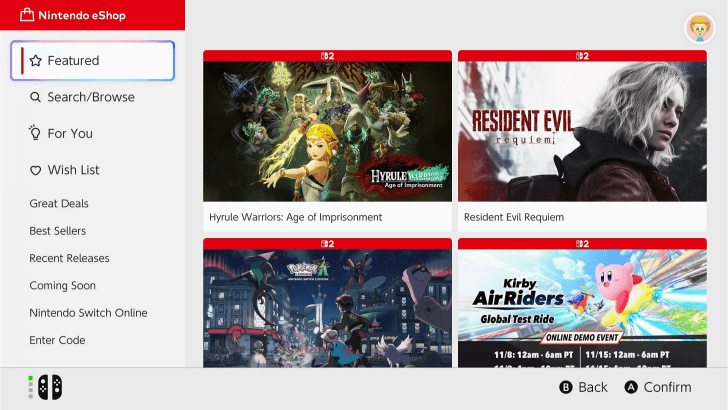Go to Best Sellers

click(58, 231)
